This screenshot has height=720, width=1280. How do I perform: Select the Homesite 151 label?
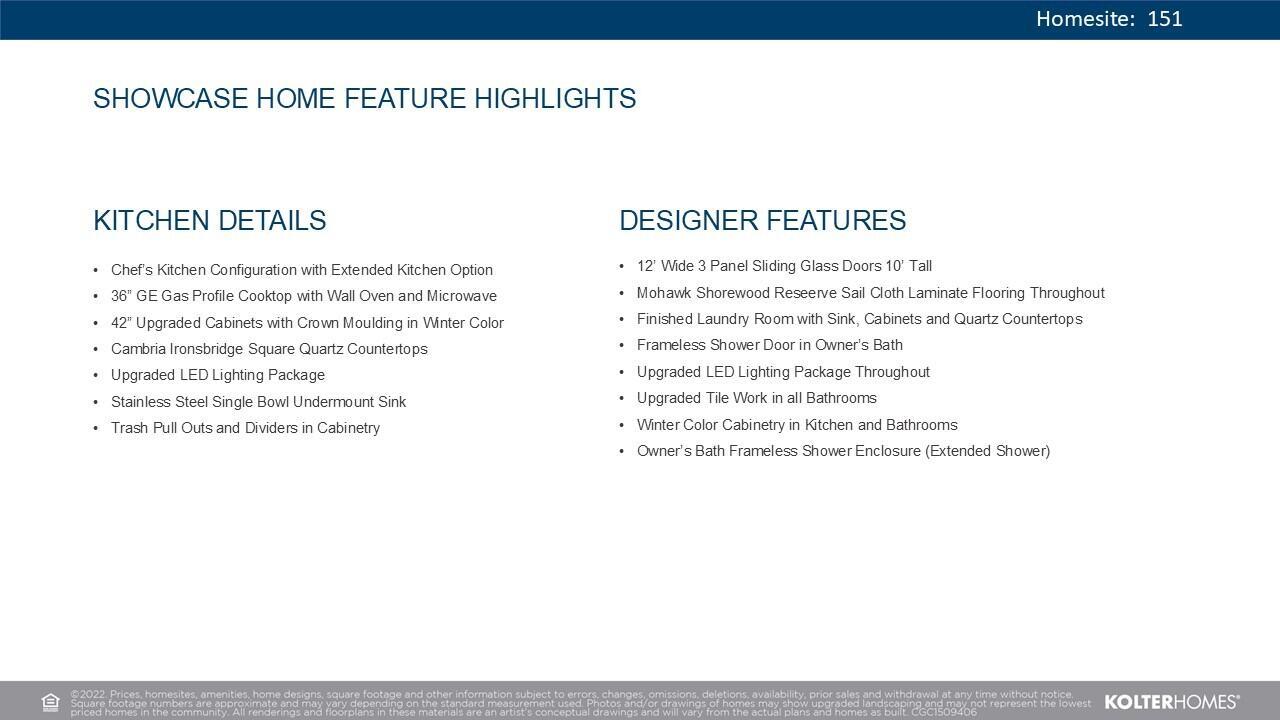pos(1108,19)
